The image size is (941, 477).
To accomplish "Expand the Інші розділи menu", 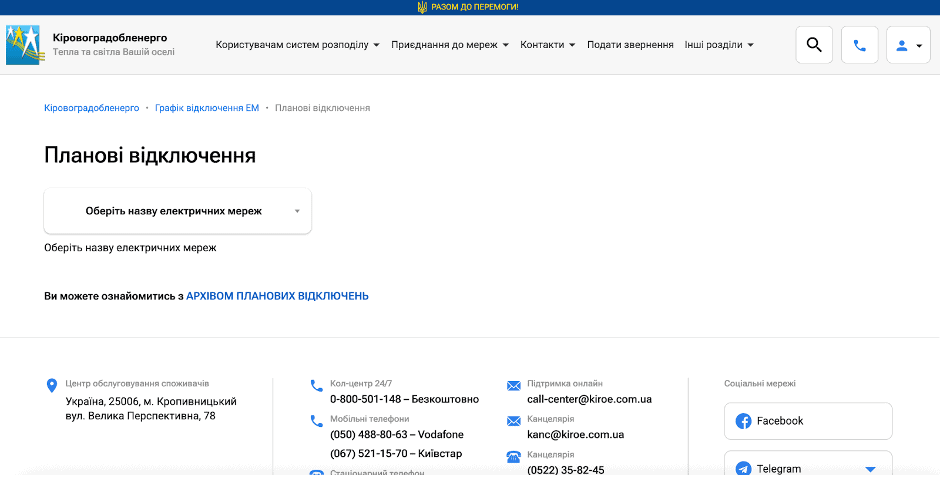I will pyautogui.click(x=719, y=45).
